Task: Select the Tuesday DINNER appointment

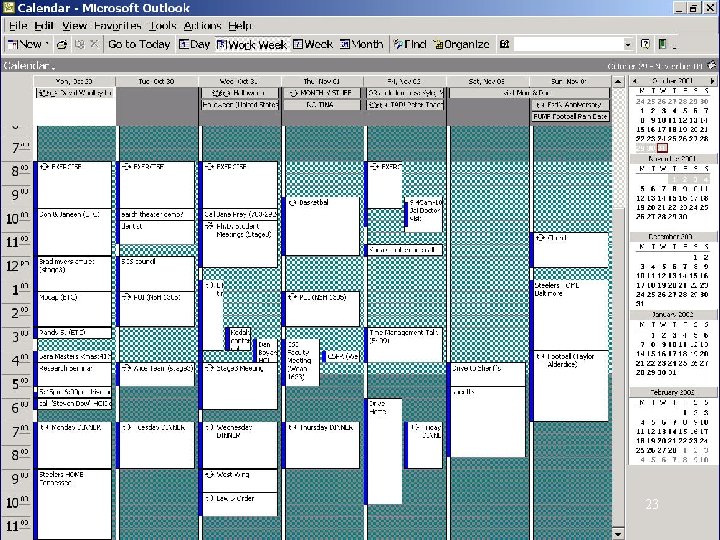Action: (156, 445)
